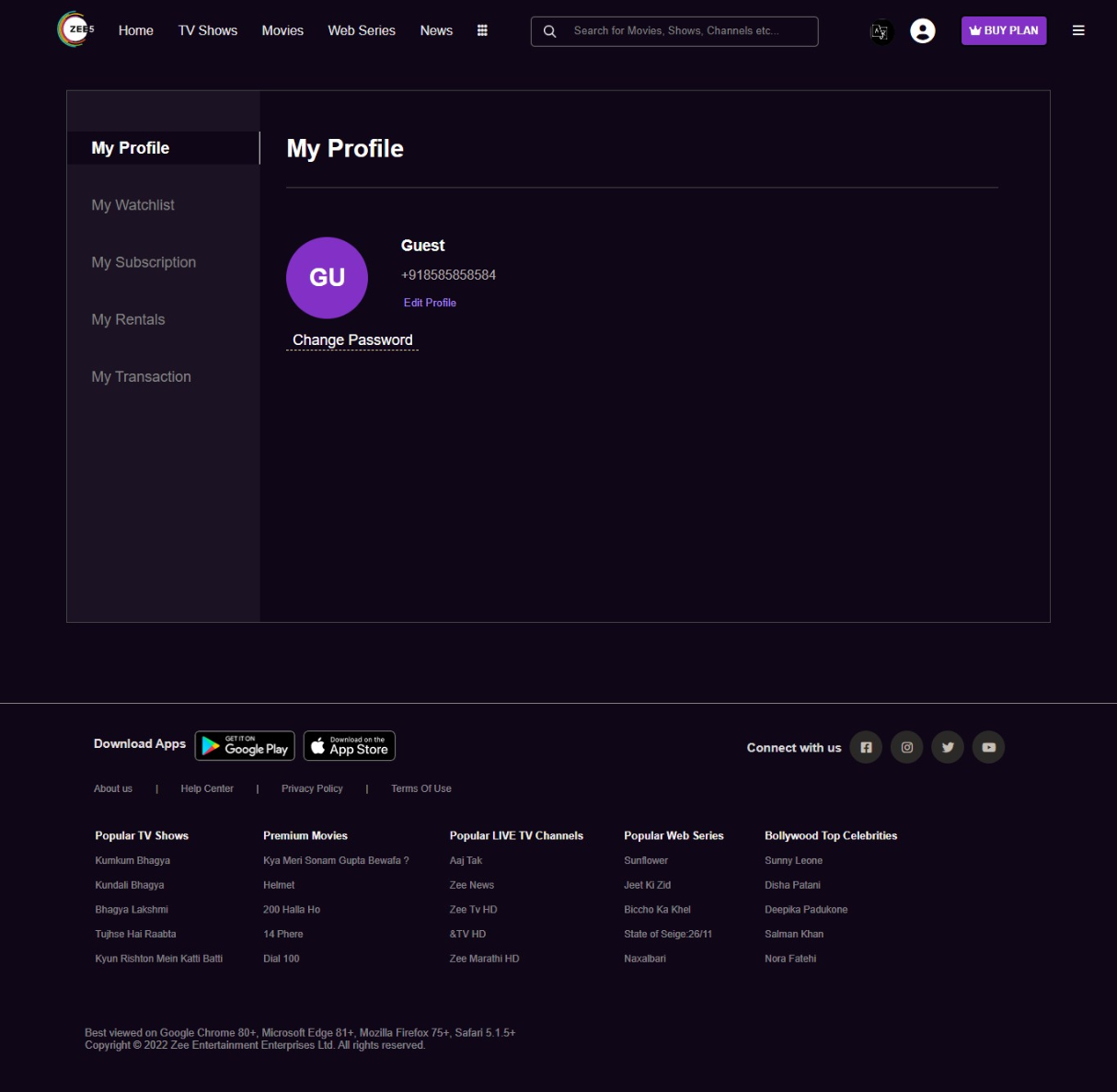Screen dimensions: 1117x1092
Task: Get the app on Google Play
Action: pyautogui.click(x=245, y=745)
